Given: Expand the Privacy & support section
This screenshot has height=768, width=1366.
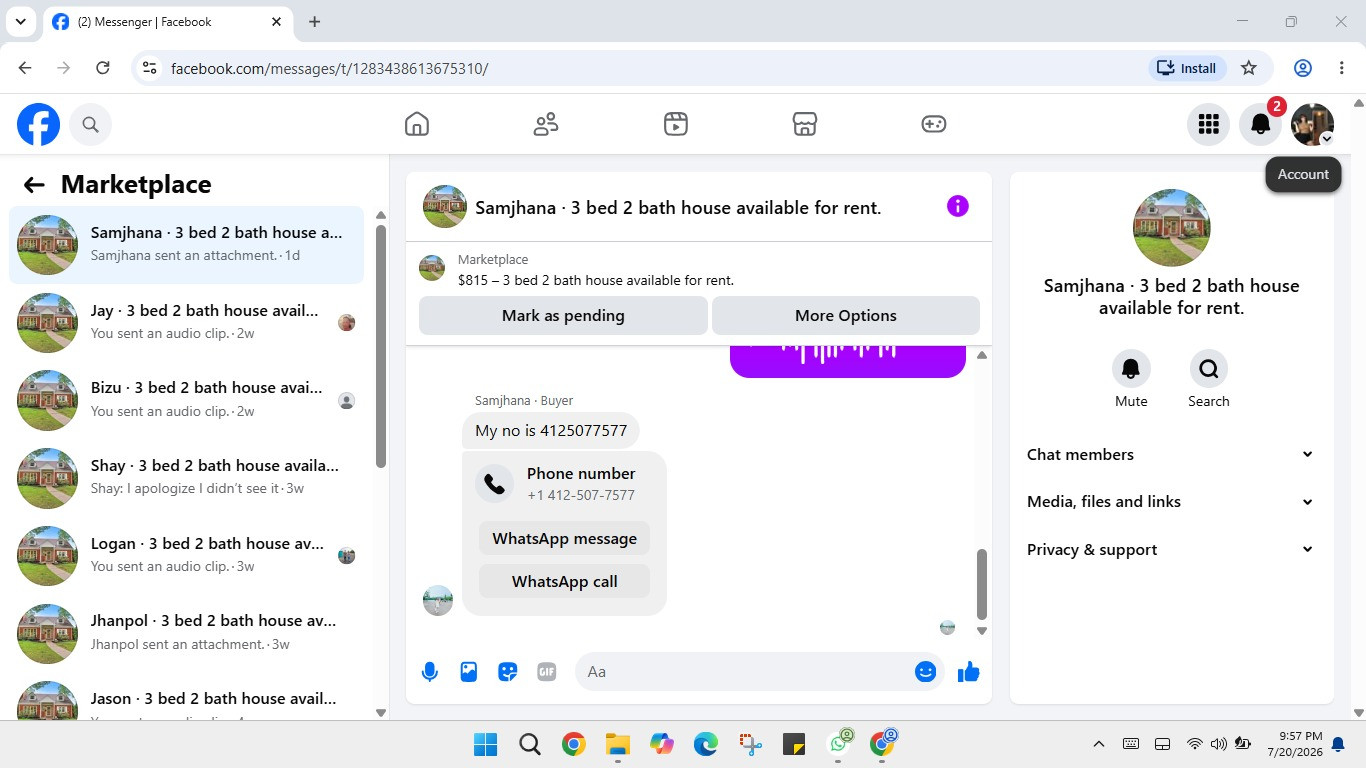Looking at the screenshot, I should point(1170,550).
